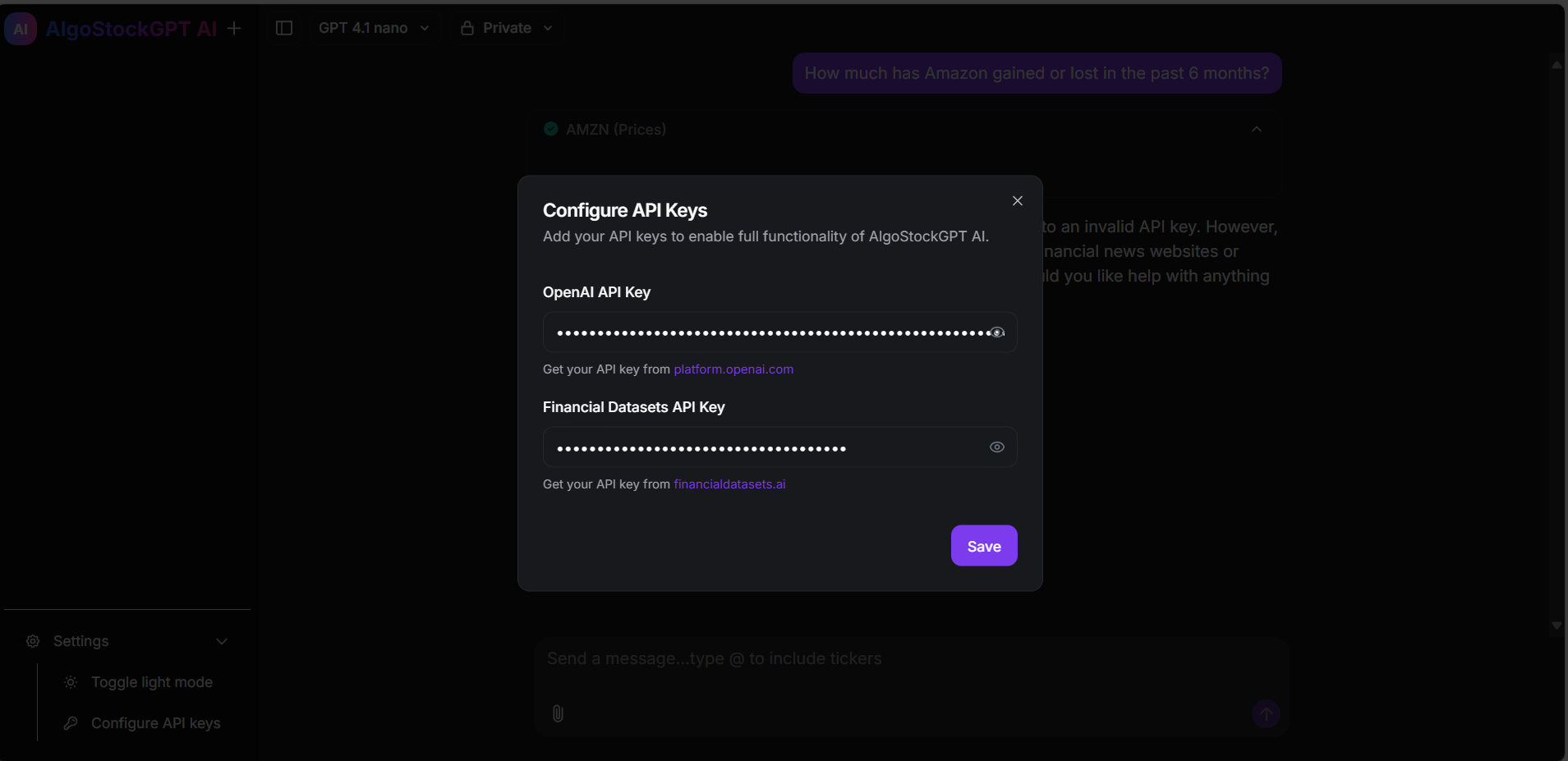Click the OpenAI API Key input field
The width and height of the screenshot is (1568, 761).
pos(780,332)
